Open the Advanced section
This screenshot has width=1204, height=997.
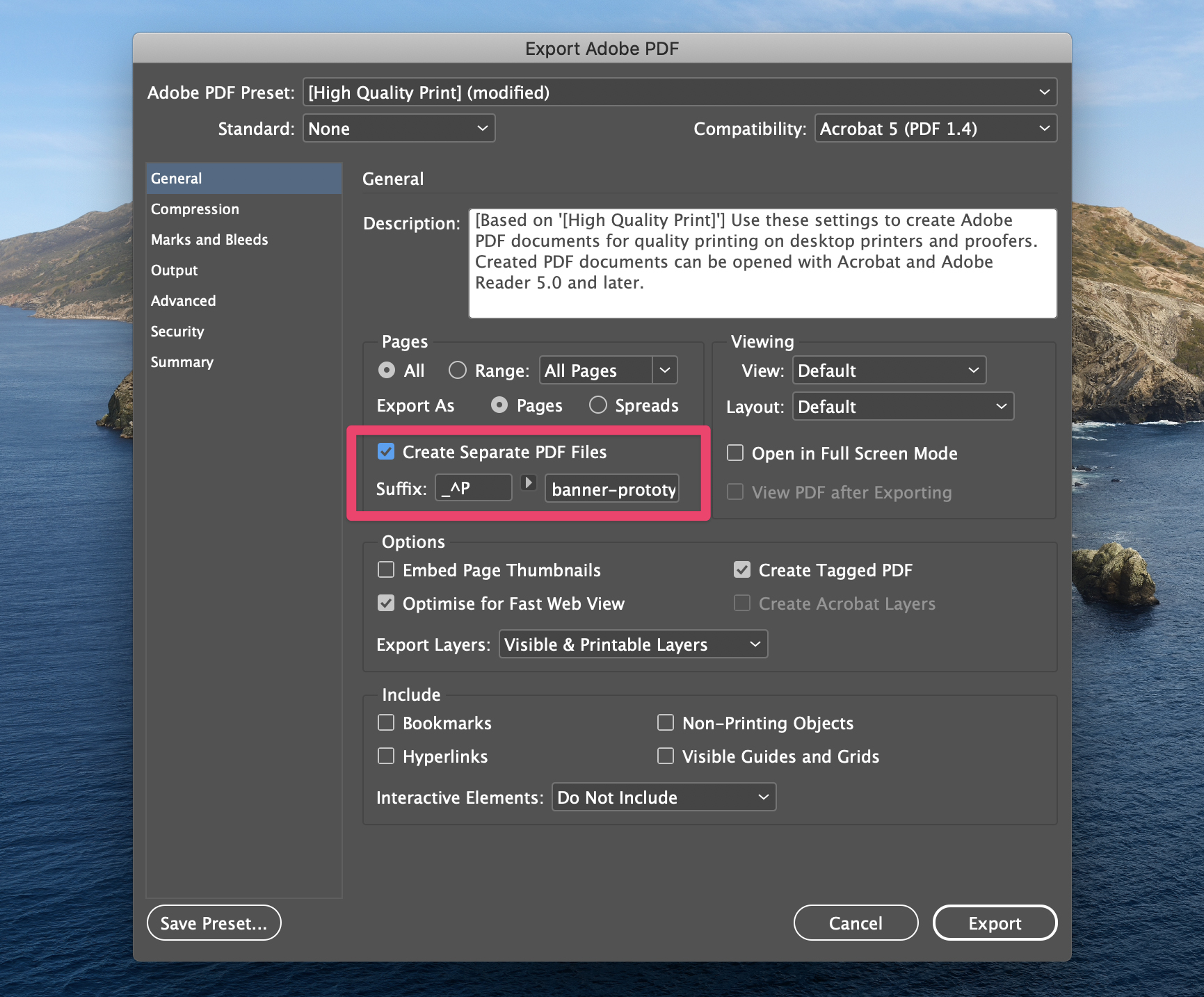(x=244, y=300)
